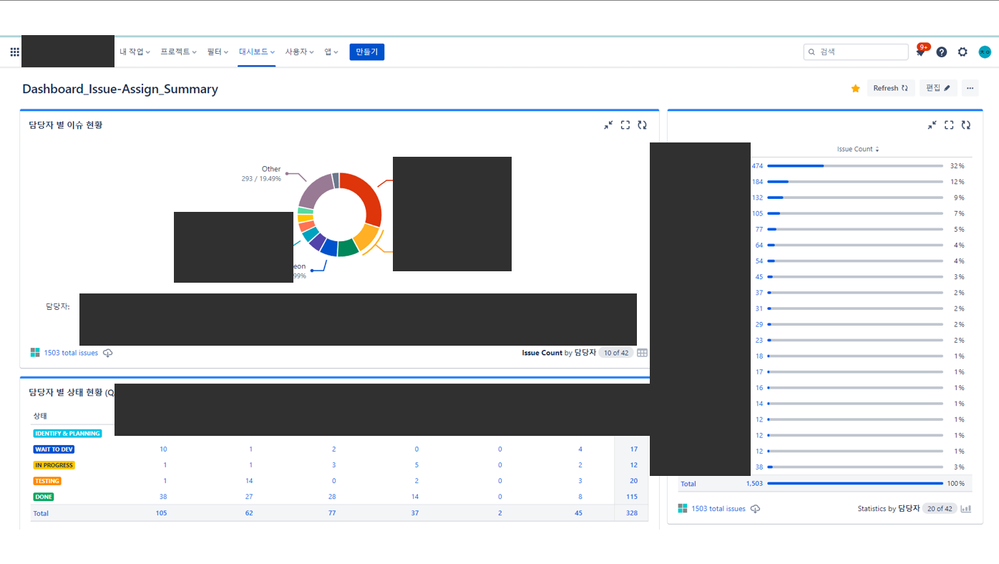999x564 pixels.
Task: Click the 32% progress bar for 474 issues
Action: click(x=854, y=166)
